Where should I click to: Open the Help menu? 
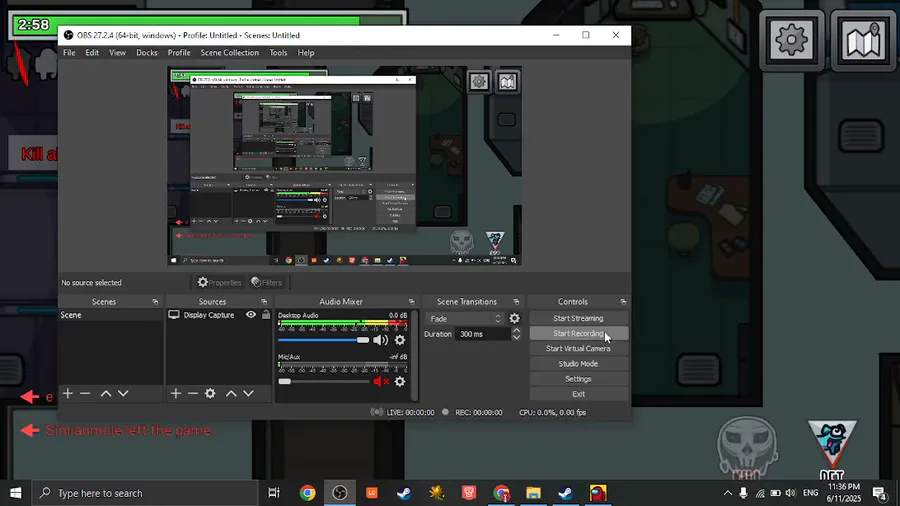click(305, 53)
